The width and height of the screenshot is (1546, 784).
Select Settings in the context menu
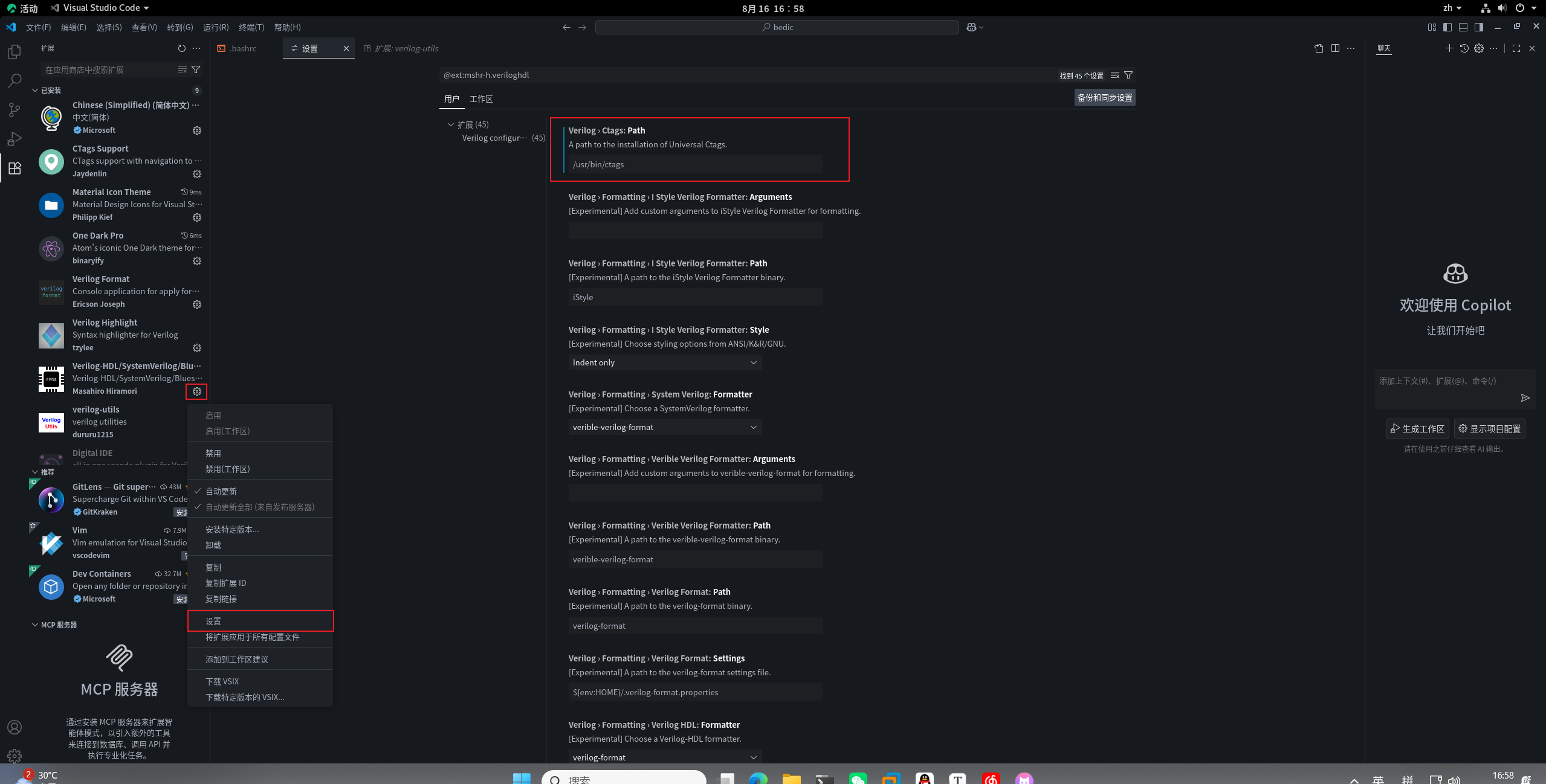coord(213,621)
